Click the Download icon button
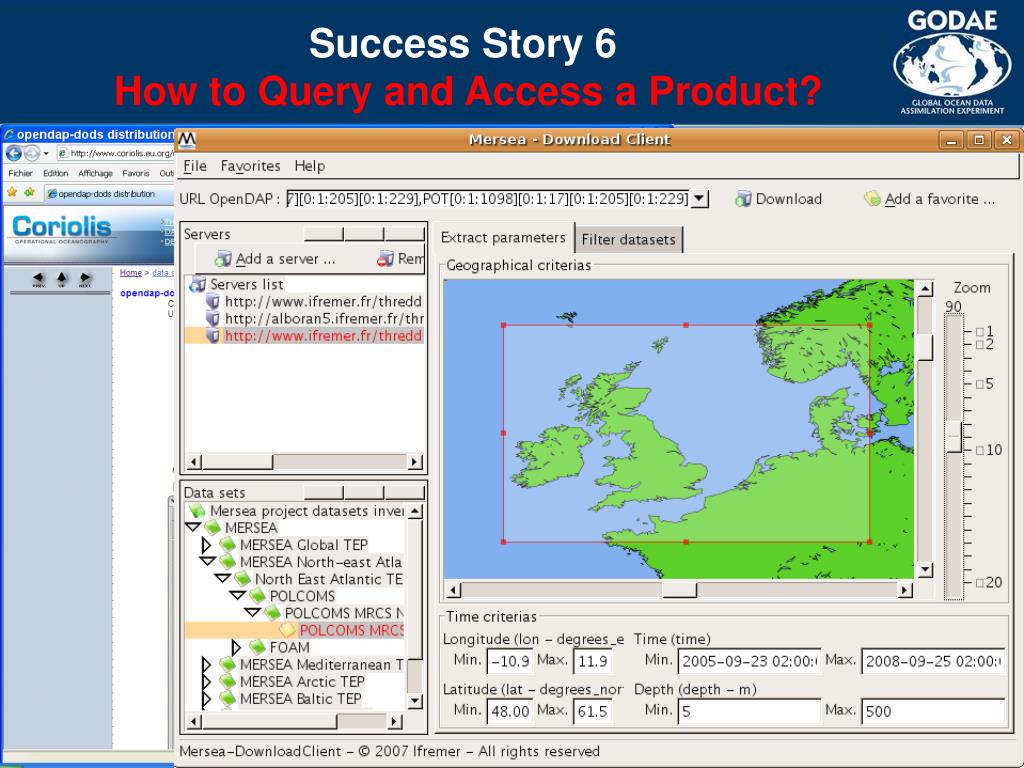The height and width of the screenshot is (768, 1024). [743, 199]
